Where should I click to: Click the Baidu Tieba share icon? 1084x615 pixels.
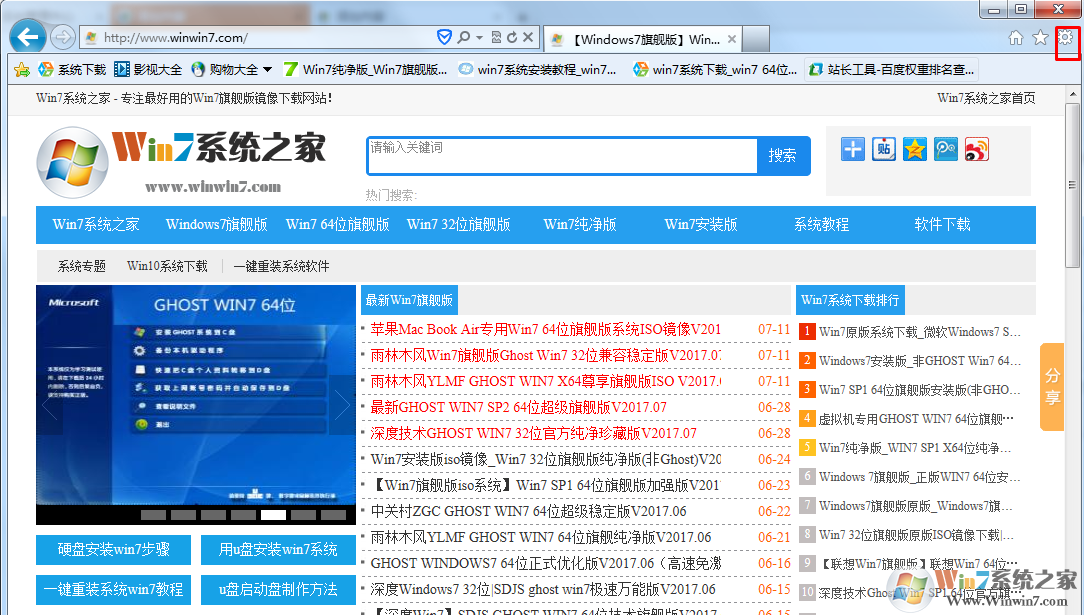pyautogui.click(x=884, y=149)
